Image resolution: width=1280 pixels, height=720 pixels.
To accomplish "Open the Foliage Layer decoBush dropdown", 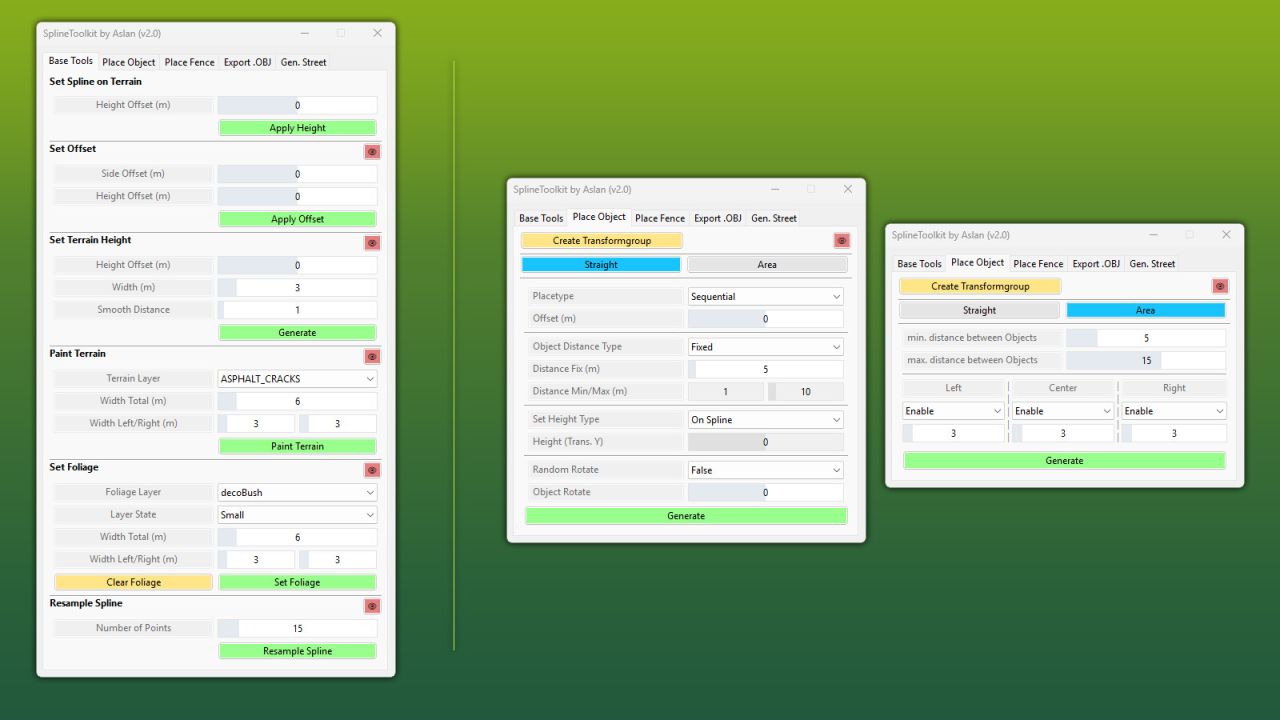I will [297, 493].
